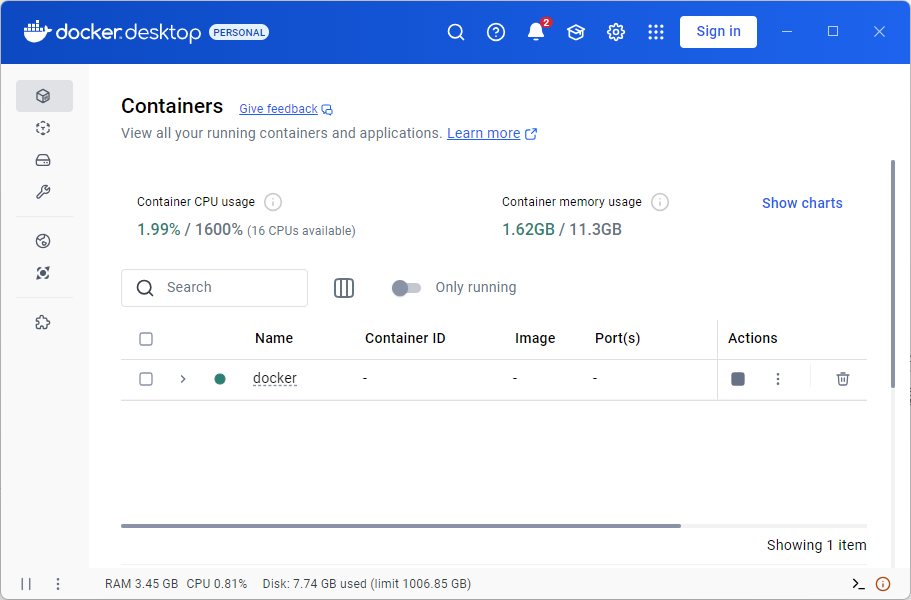Click the search magnifier in header
Viewport: 911px width, 600px height.
pos(456,32)
